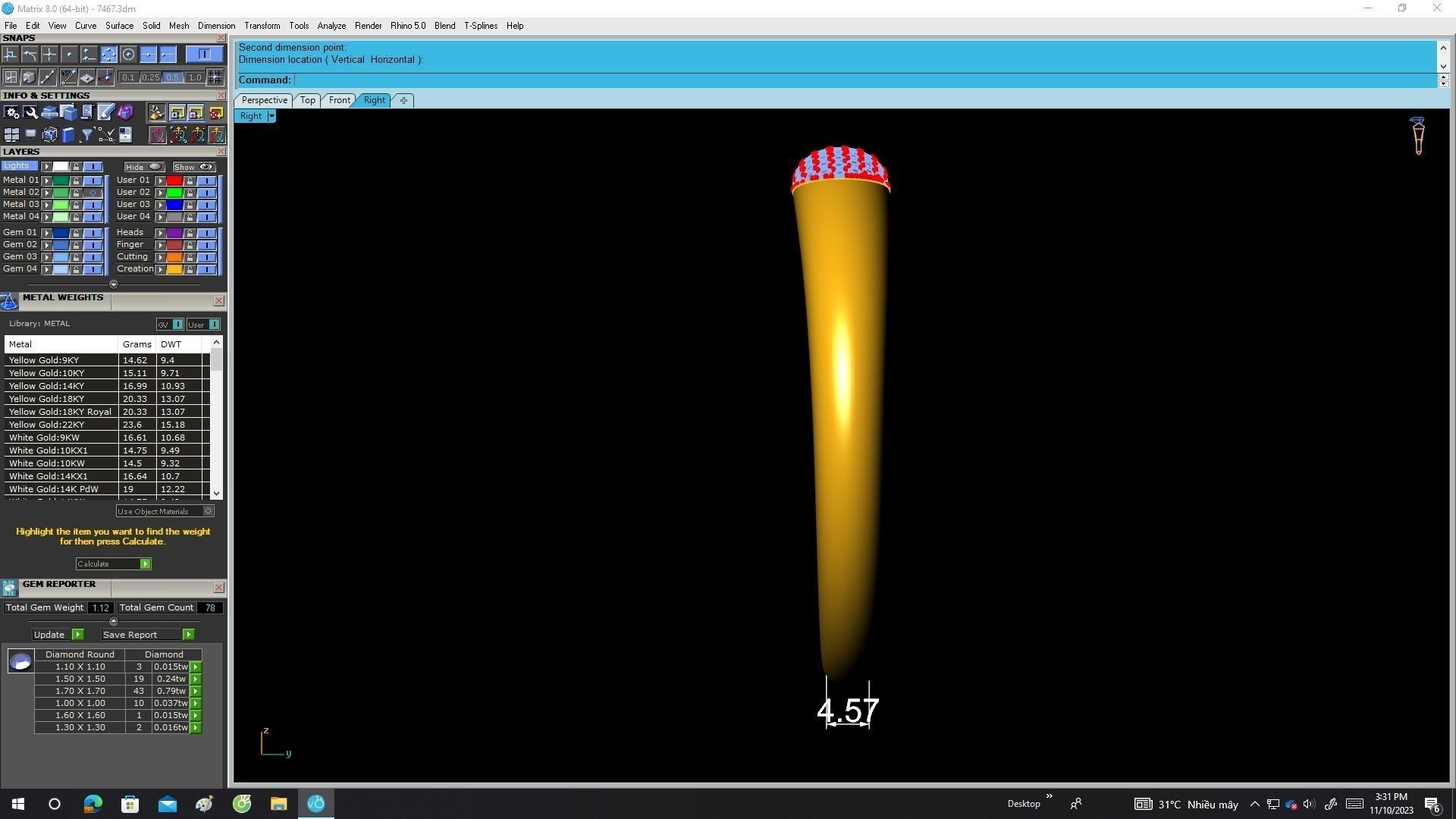Click the Creation layer color swatch
Screen dimensions: 1456x819
174,269
